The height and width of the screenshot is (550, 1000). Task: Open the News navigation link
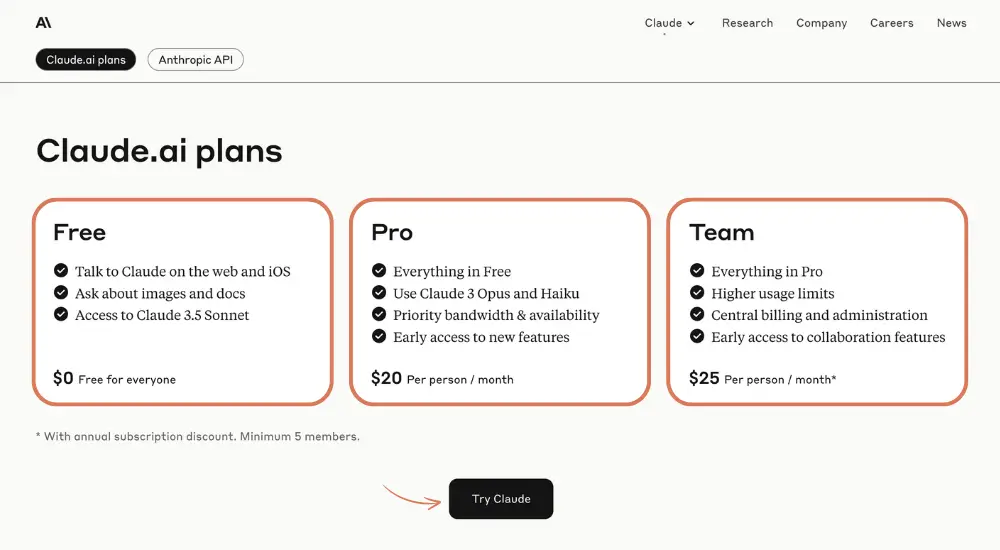951,23
